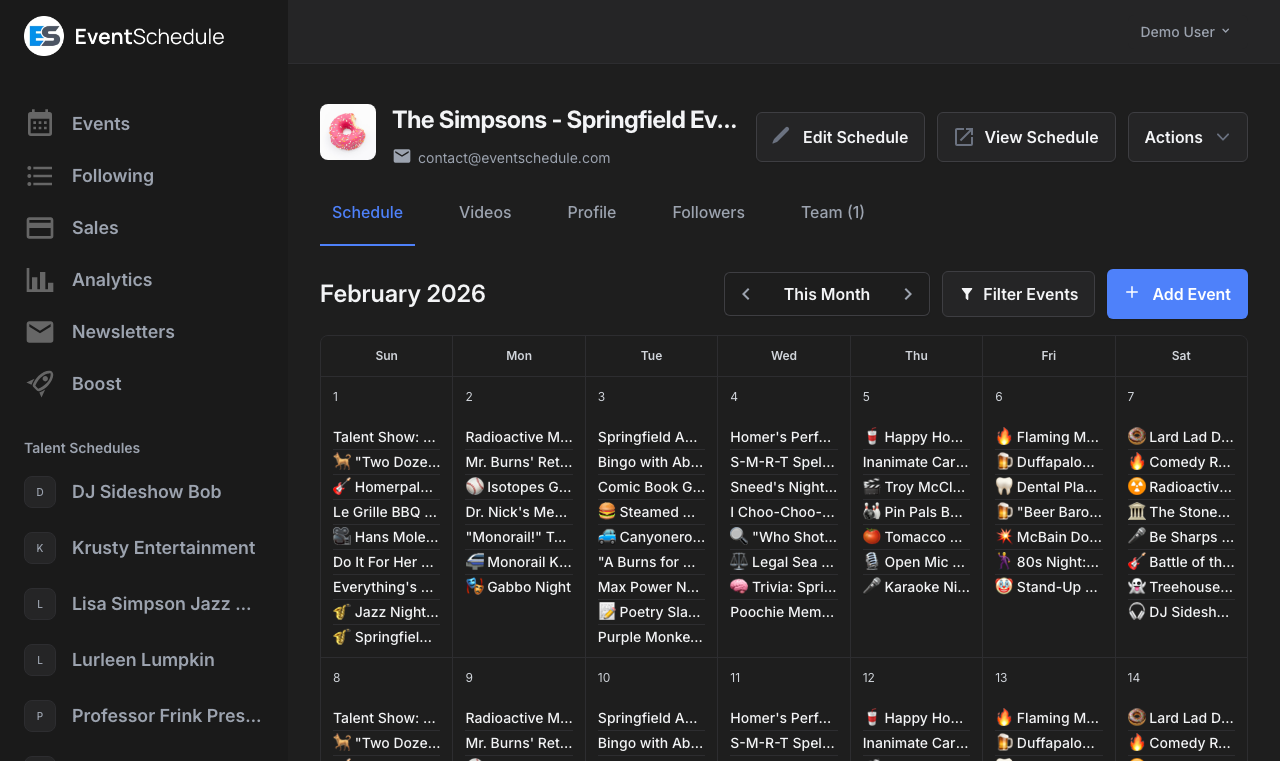Select the Newsletters envelope icon
The height and width of the screenshot is (761, 1280).
pos(39,331)
